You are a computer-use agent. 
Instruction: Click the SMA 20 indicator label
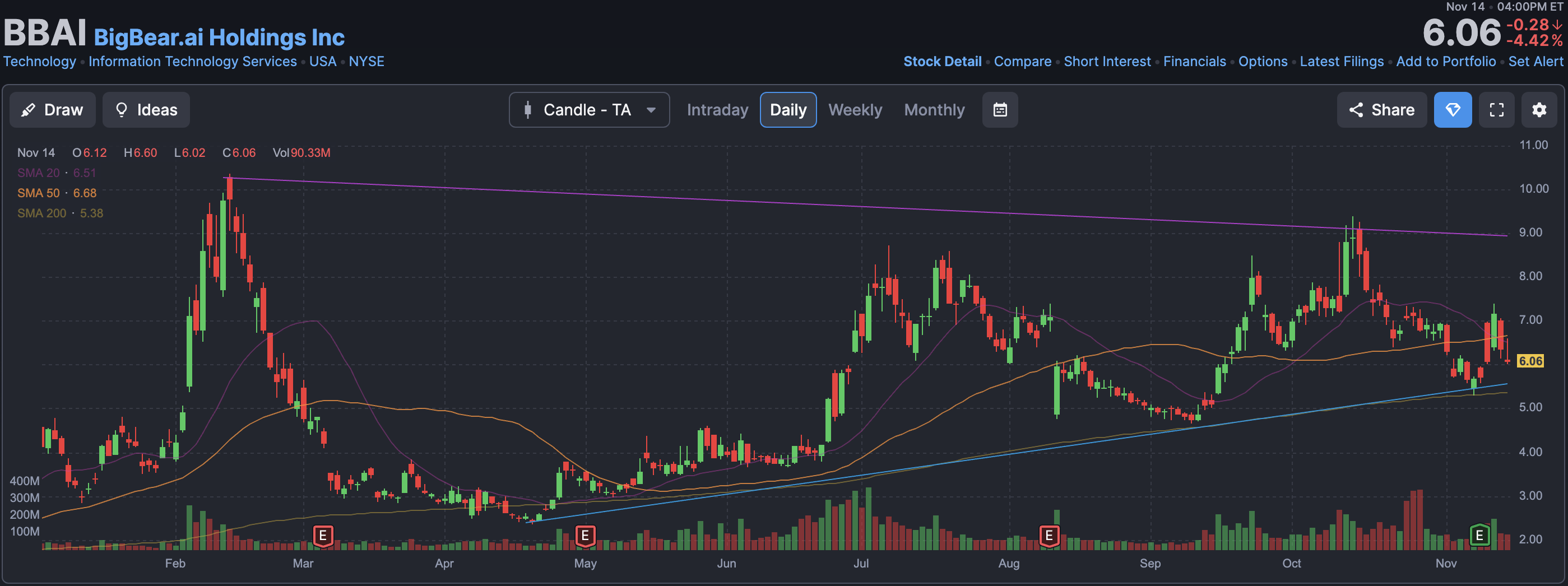[x=57, y=173]
